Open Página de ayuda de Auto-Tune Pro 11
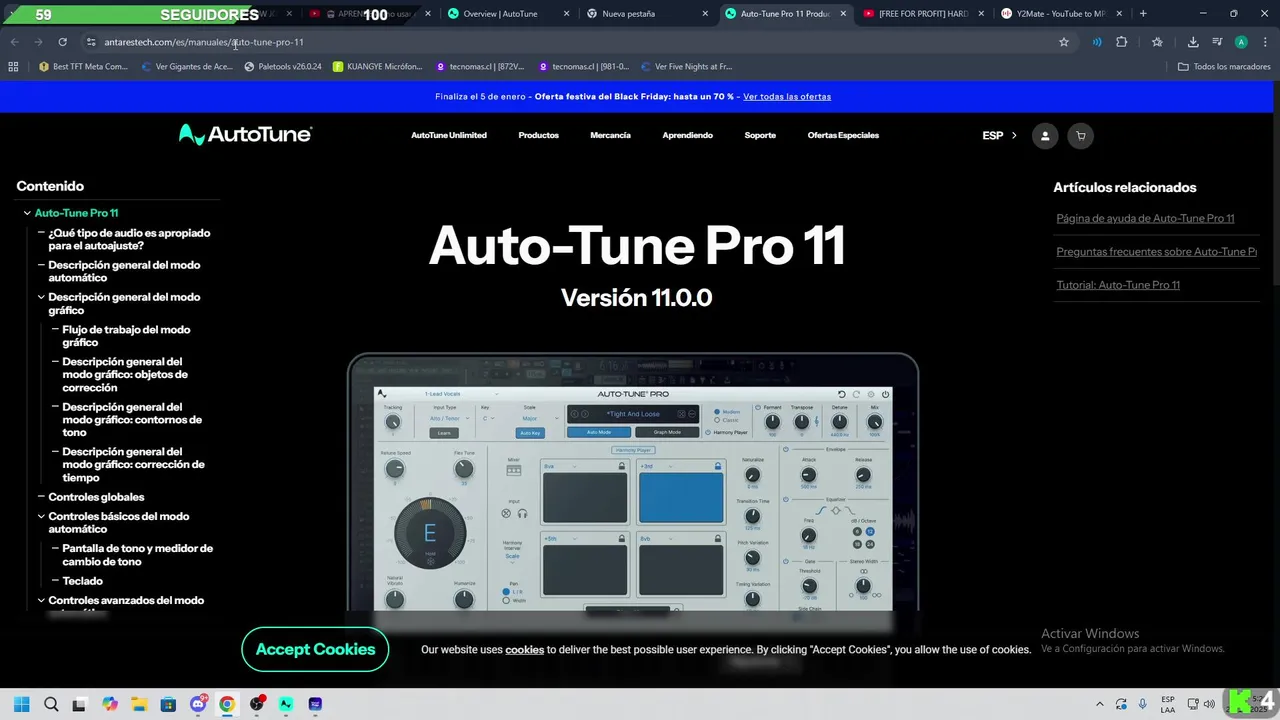Image resolution: width=1280 pixels, height=720 pixels. pos(1145,218)
